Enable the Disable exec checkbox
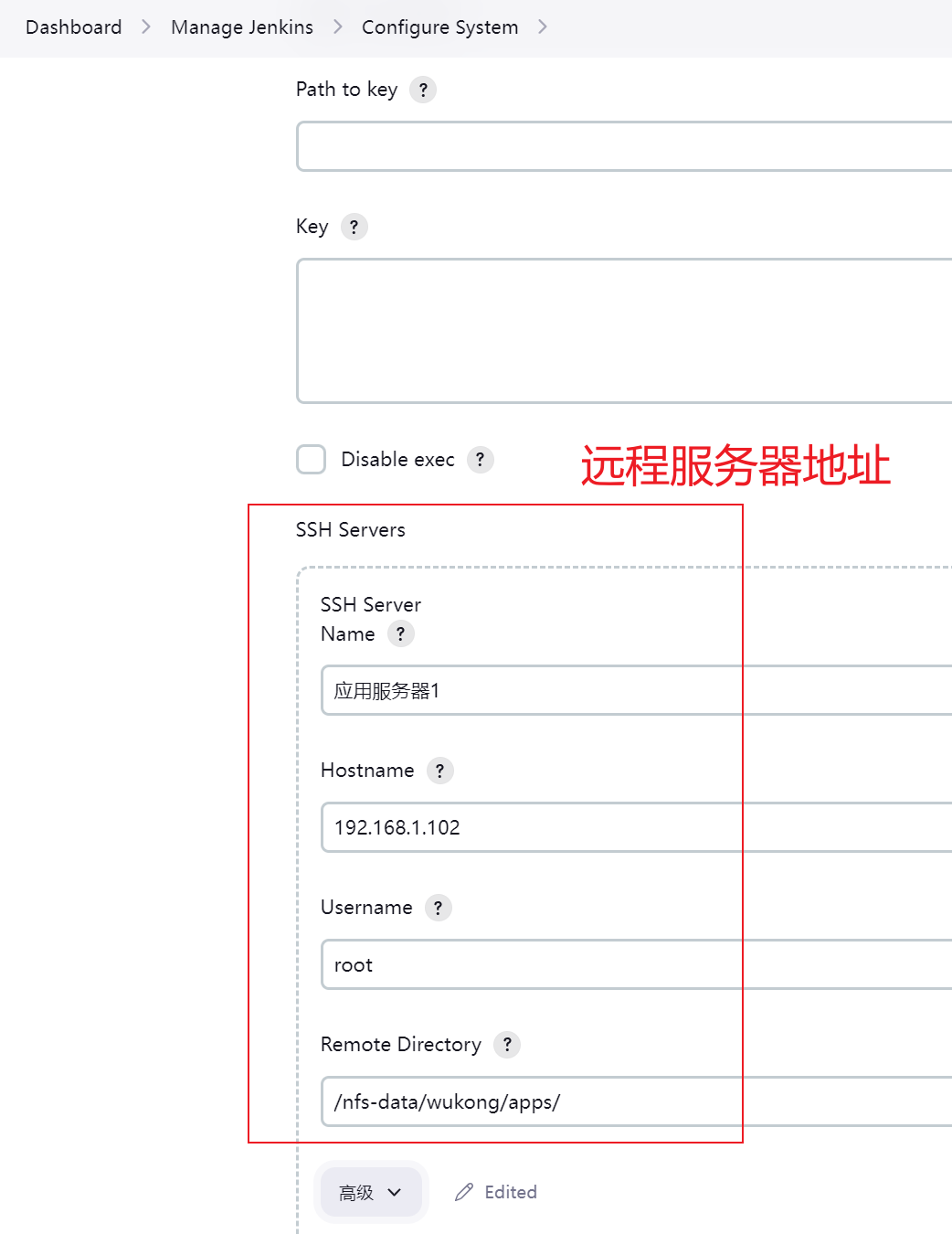The image size is (952, 1234). (x=312, y=460)
